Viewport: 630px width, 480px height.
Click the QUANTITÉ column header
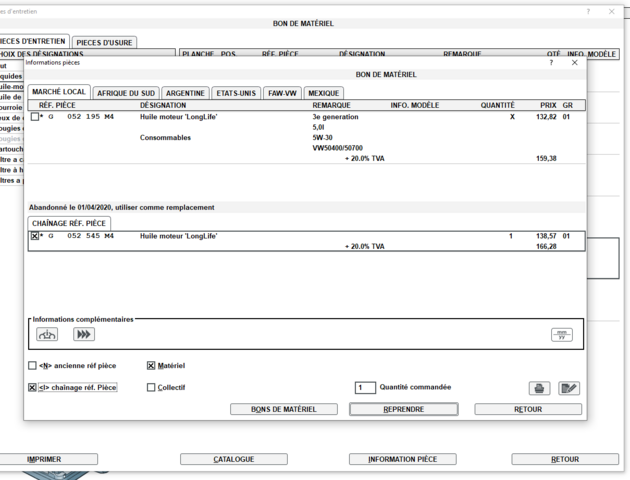497,105
